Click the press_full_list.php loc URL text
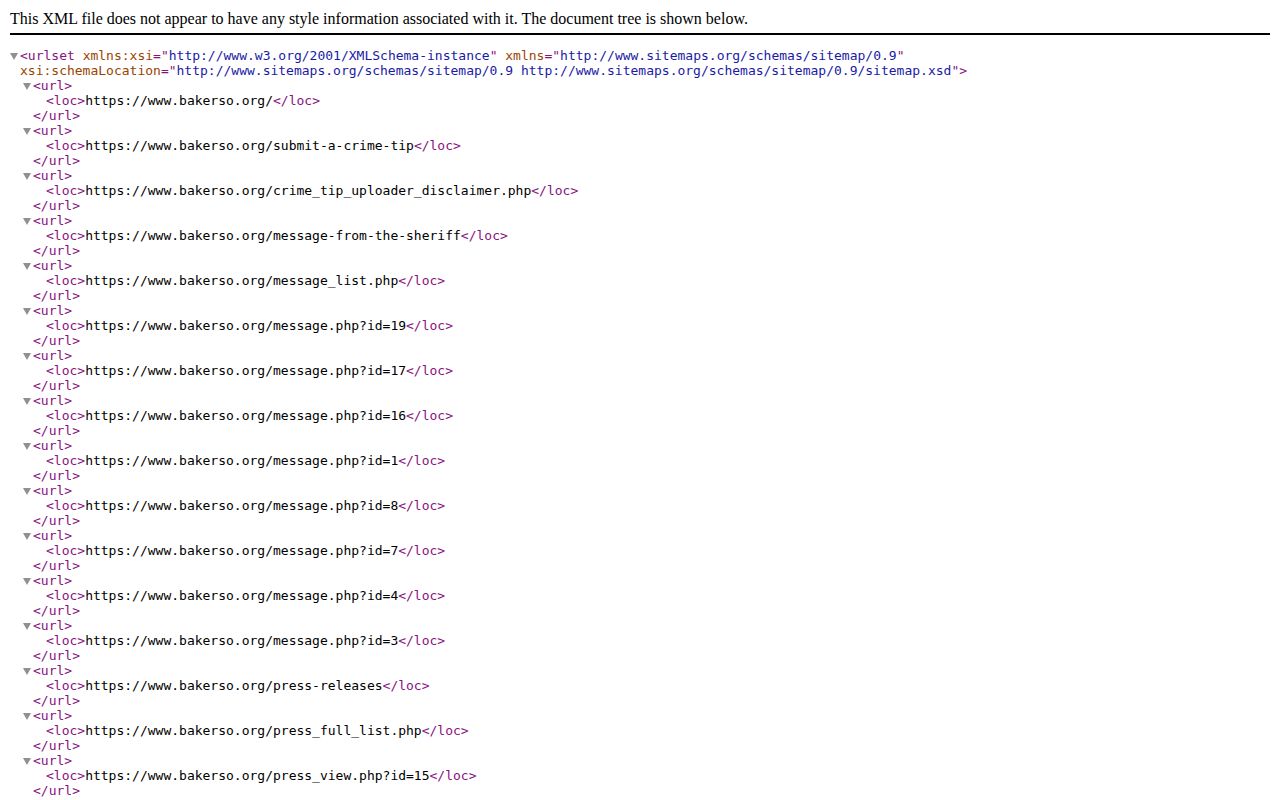This screenshot has width=1280, height=800. click(254, 731)
